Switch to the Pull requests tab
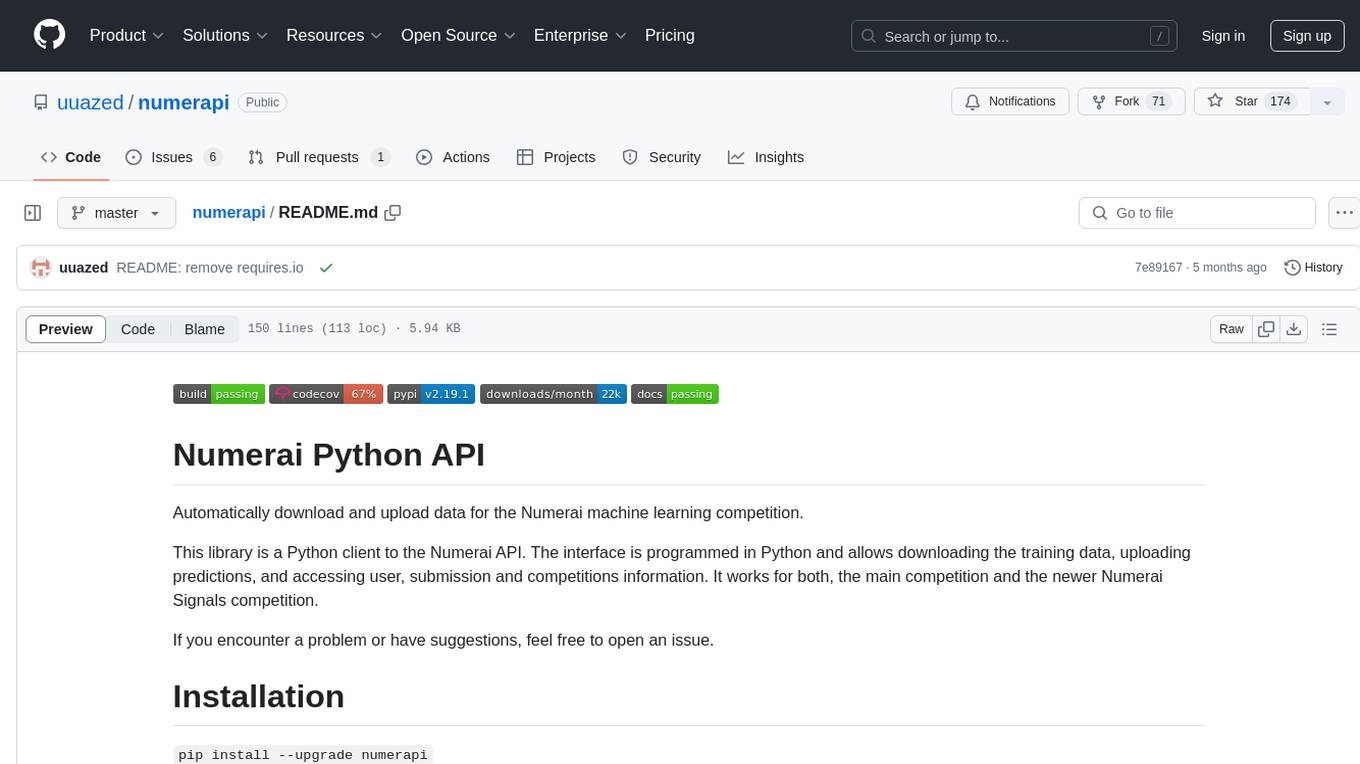Image resolution: width=1360 pixels, height=764 pixels. 319,157
